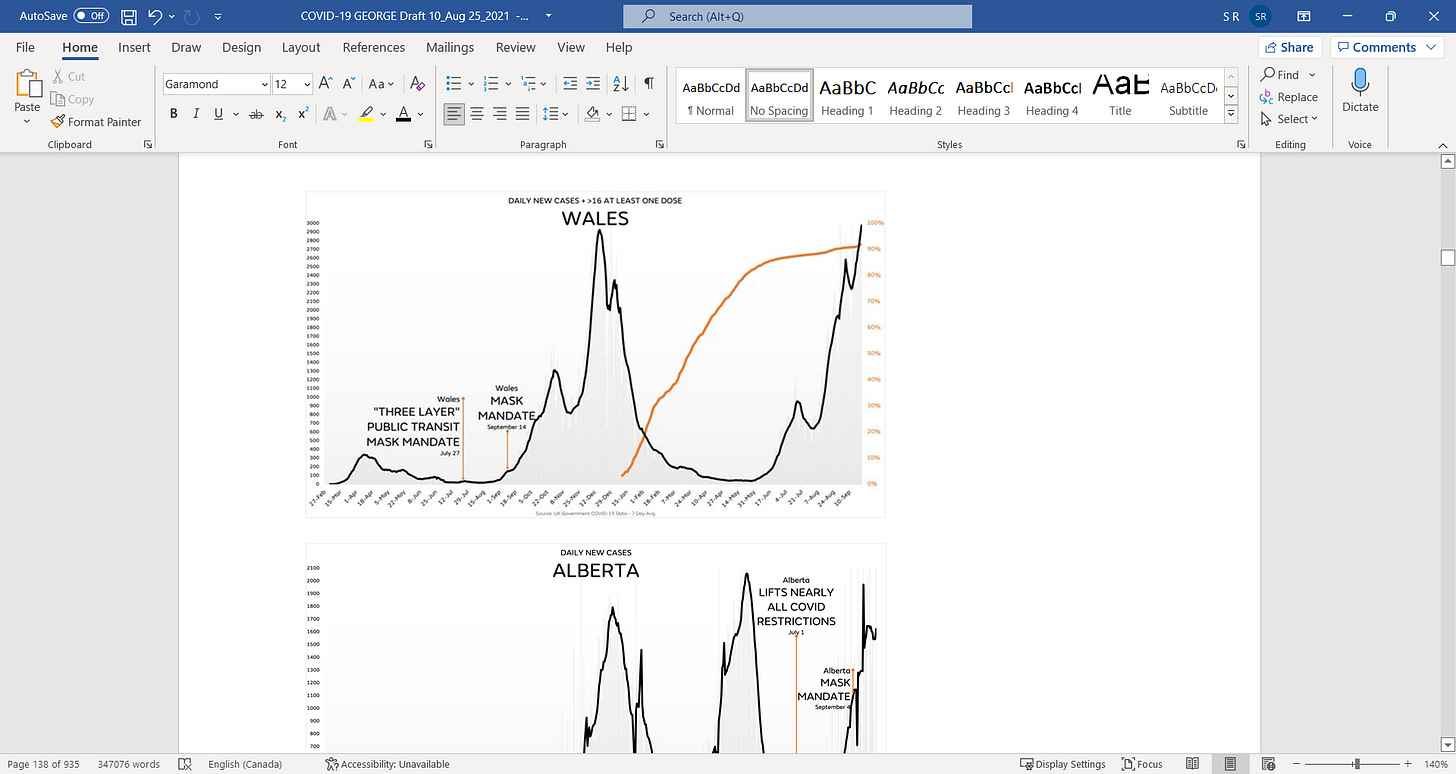The height and width of the screenshot is (774, 1456).
Task: Sort paragraphs A to Z
Action: 620,84
